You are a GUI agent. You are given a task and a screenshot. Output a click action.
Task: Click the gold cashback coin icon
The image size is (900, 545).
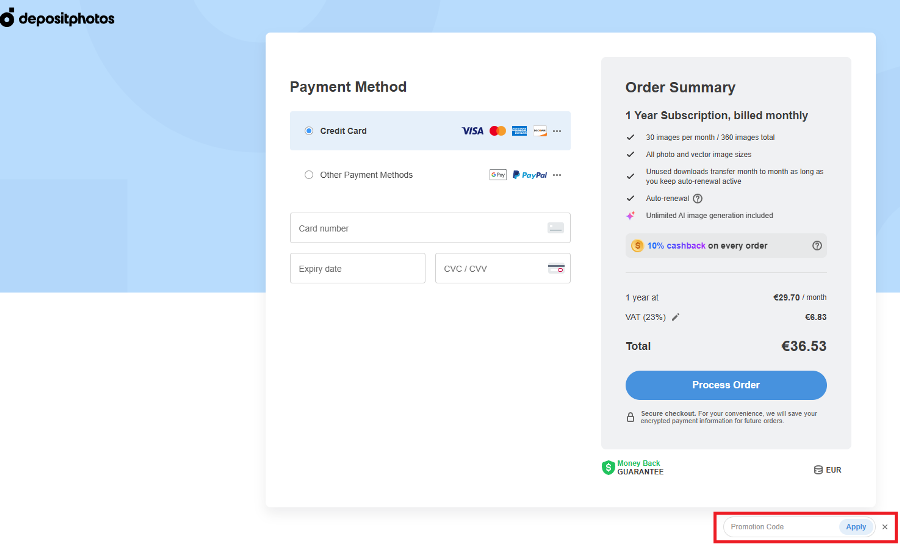click(x=637, y=246)
